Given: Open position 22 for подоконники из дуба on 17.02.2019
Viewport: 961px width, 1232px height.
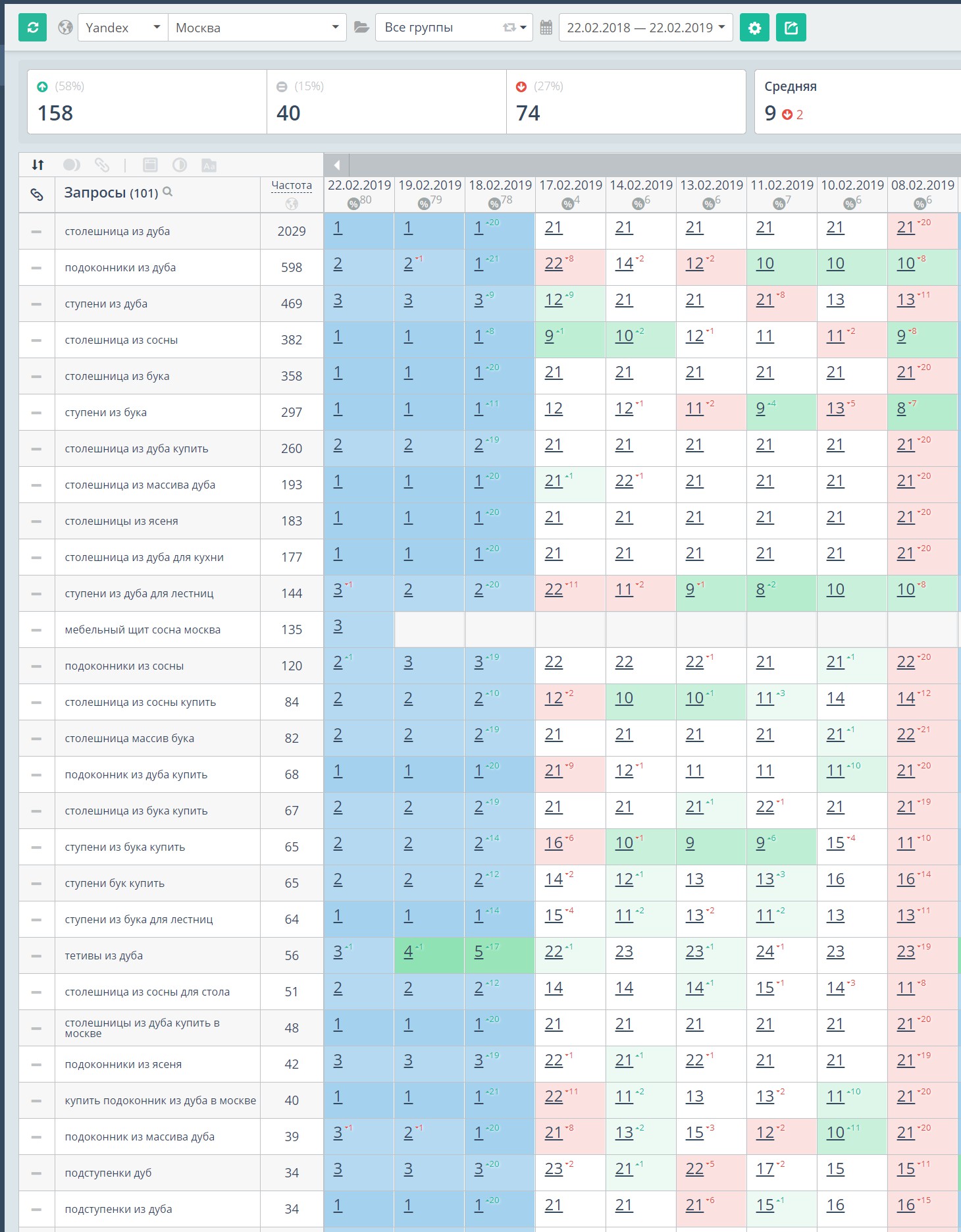Looking at the screenshot, I should 554,263.
